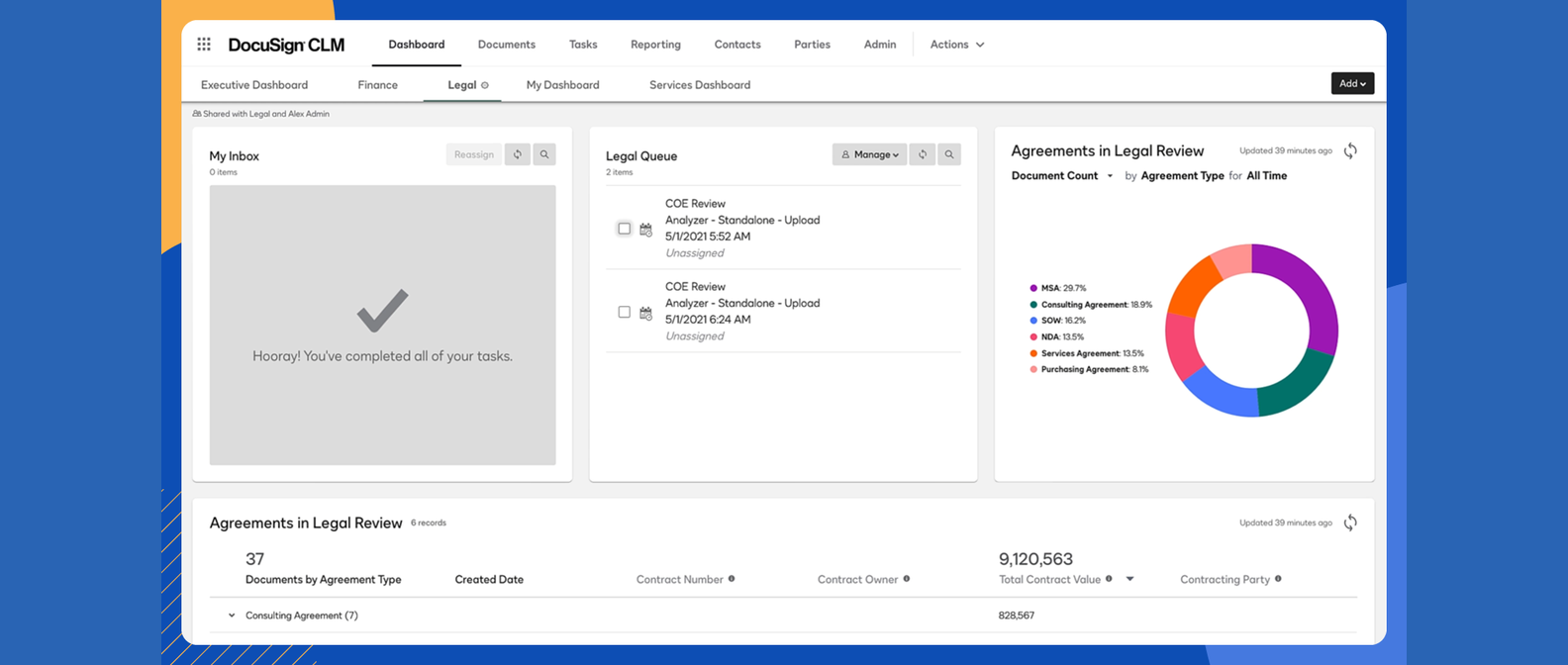The width and height of the screenshot is (1568, 665).
Task: Show info for Contract Number column
Action: 732,579
